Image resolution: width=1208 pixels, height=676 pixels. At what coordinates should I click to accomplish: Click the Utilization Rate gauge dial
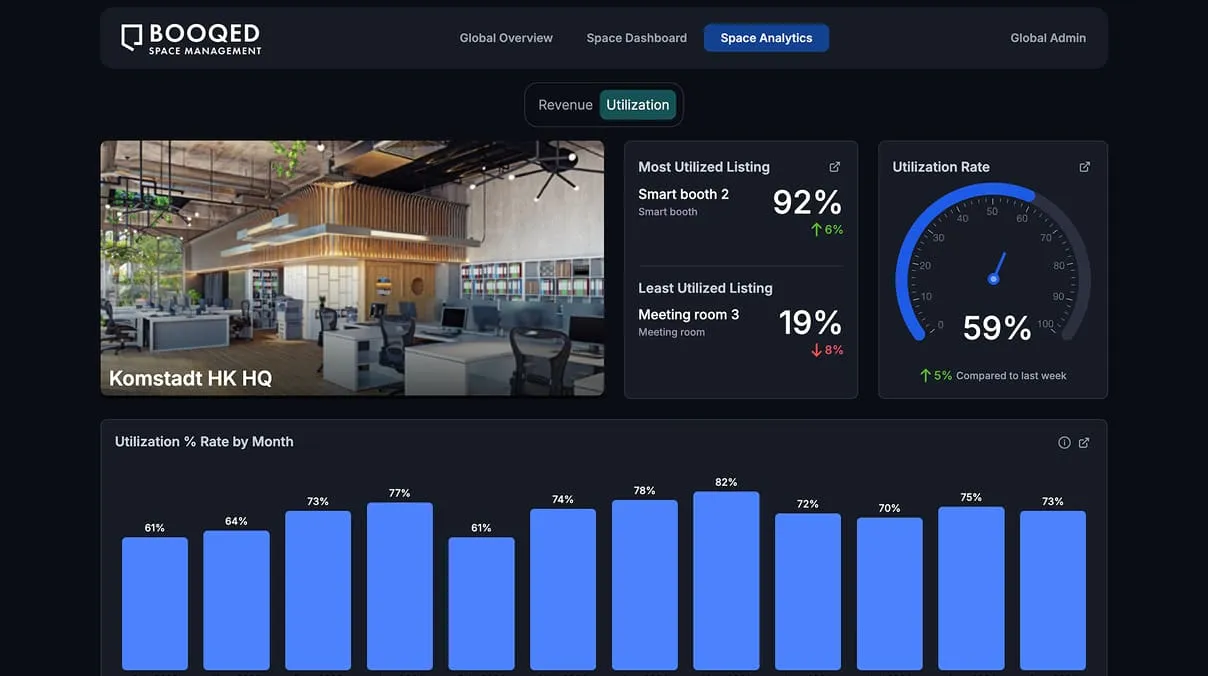[993, 262]
